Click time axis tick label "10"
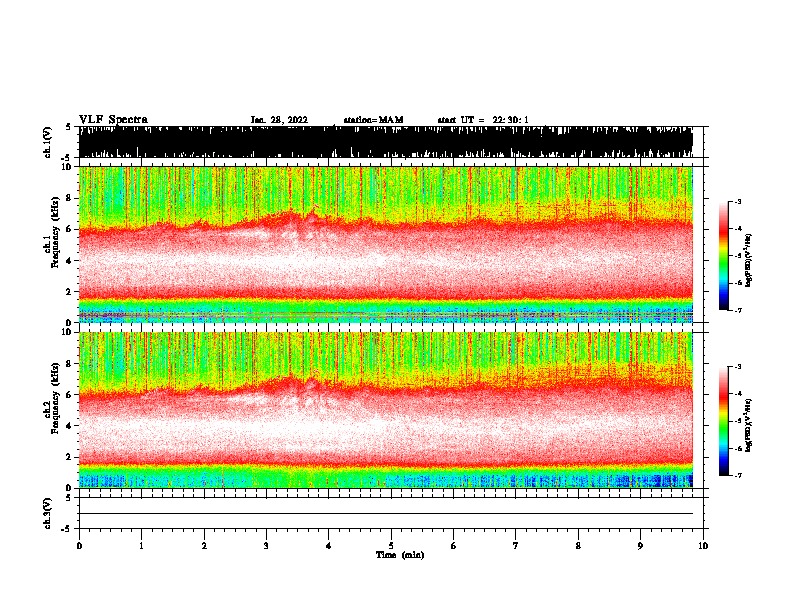 click(x=703, y=546)
